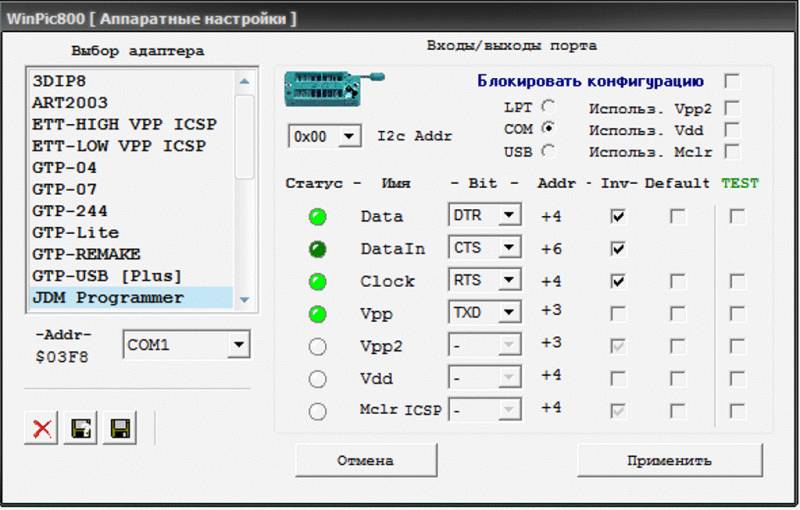Open the Vdd bit dropdown

click(509, 377)
